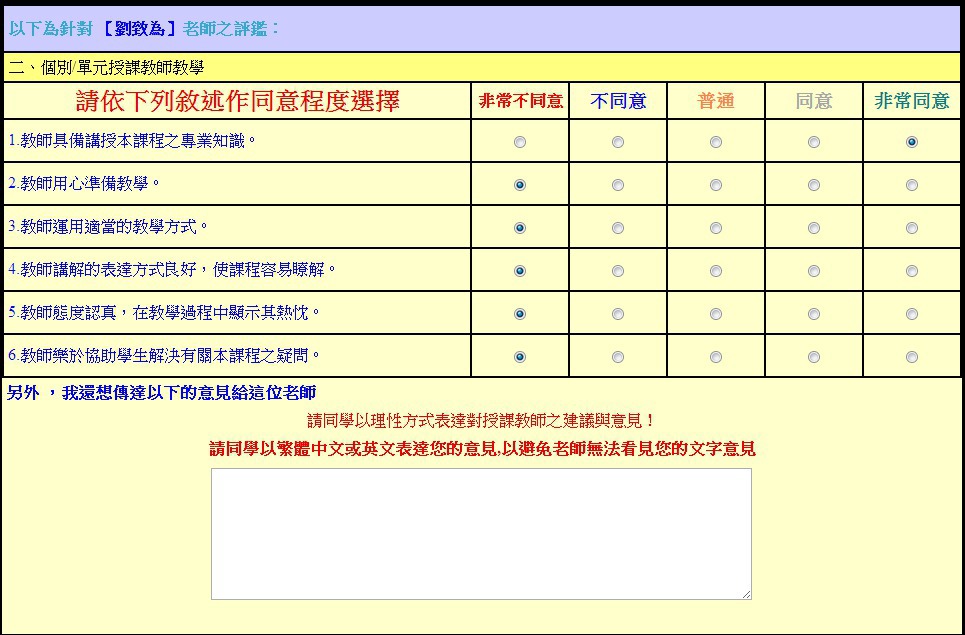Click the notice 請同學以理性方式表達
The width and height of the screenshot is (965, 635).
pos(481,421)
